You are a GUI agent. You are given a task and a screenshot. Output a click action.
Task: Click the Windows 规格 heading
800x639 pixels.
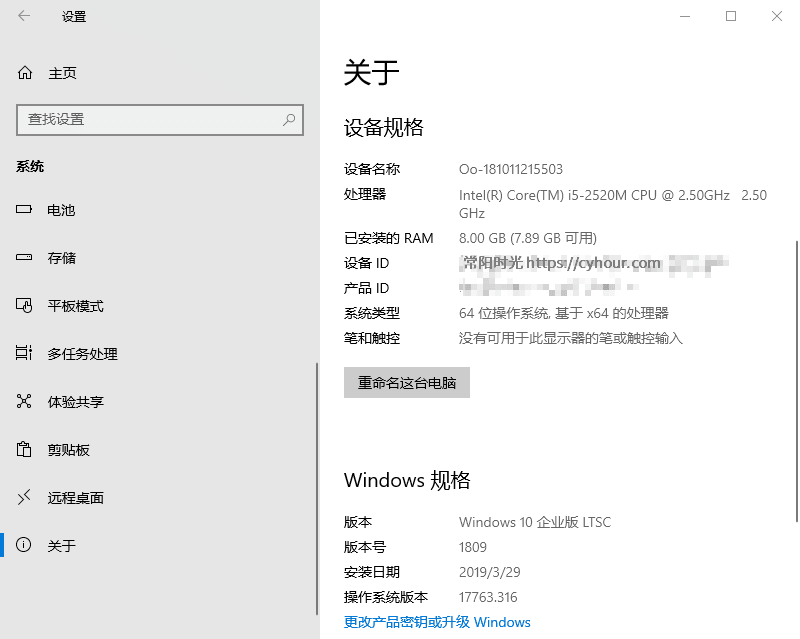(407, 480)
